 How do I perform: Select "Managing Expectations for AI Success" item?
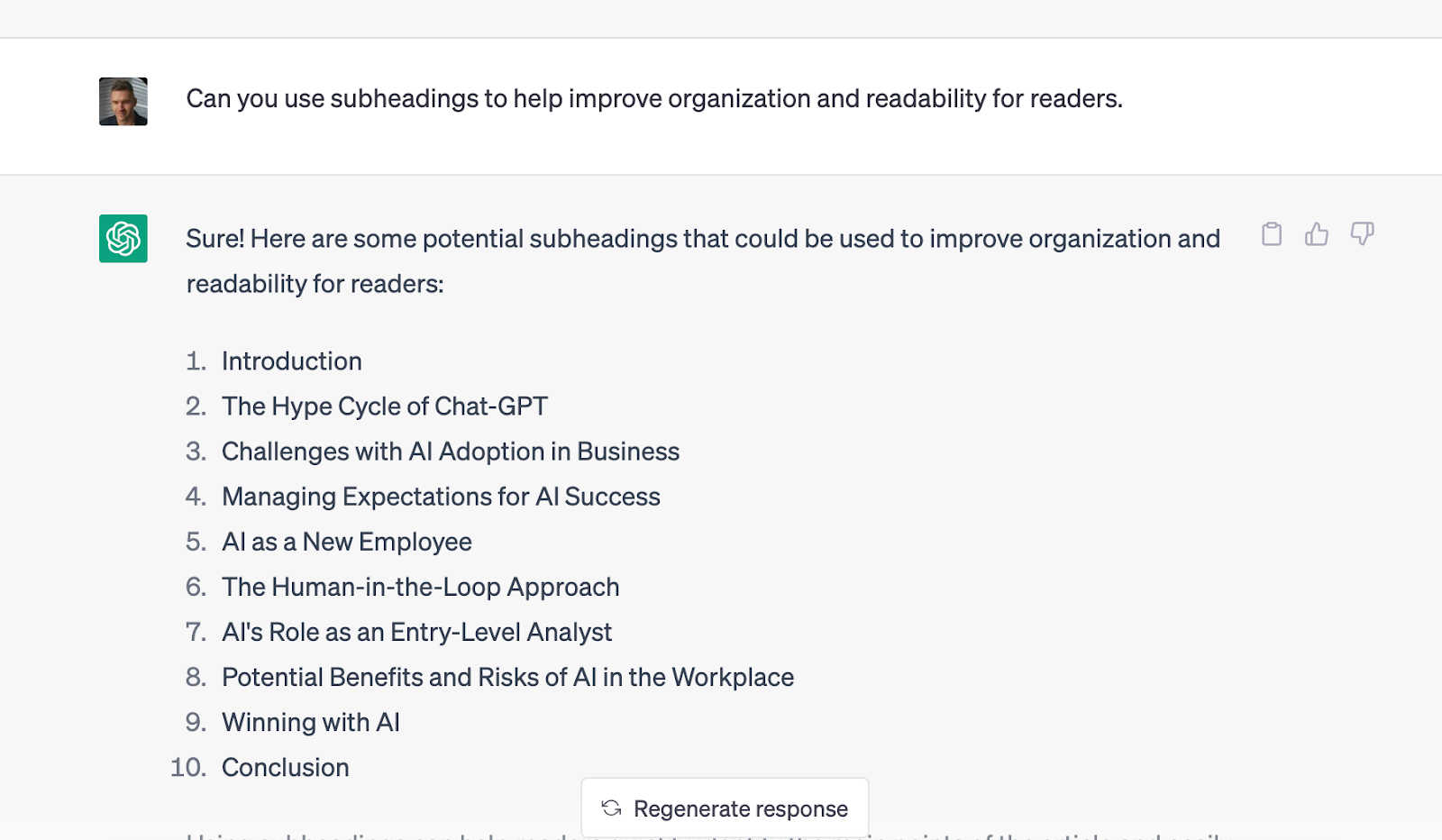click(x=441, y=497)
